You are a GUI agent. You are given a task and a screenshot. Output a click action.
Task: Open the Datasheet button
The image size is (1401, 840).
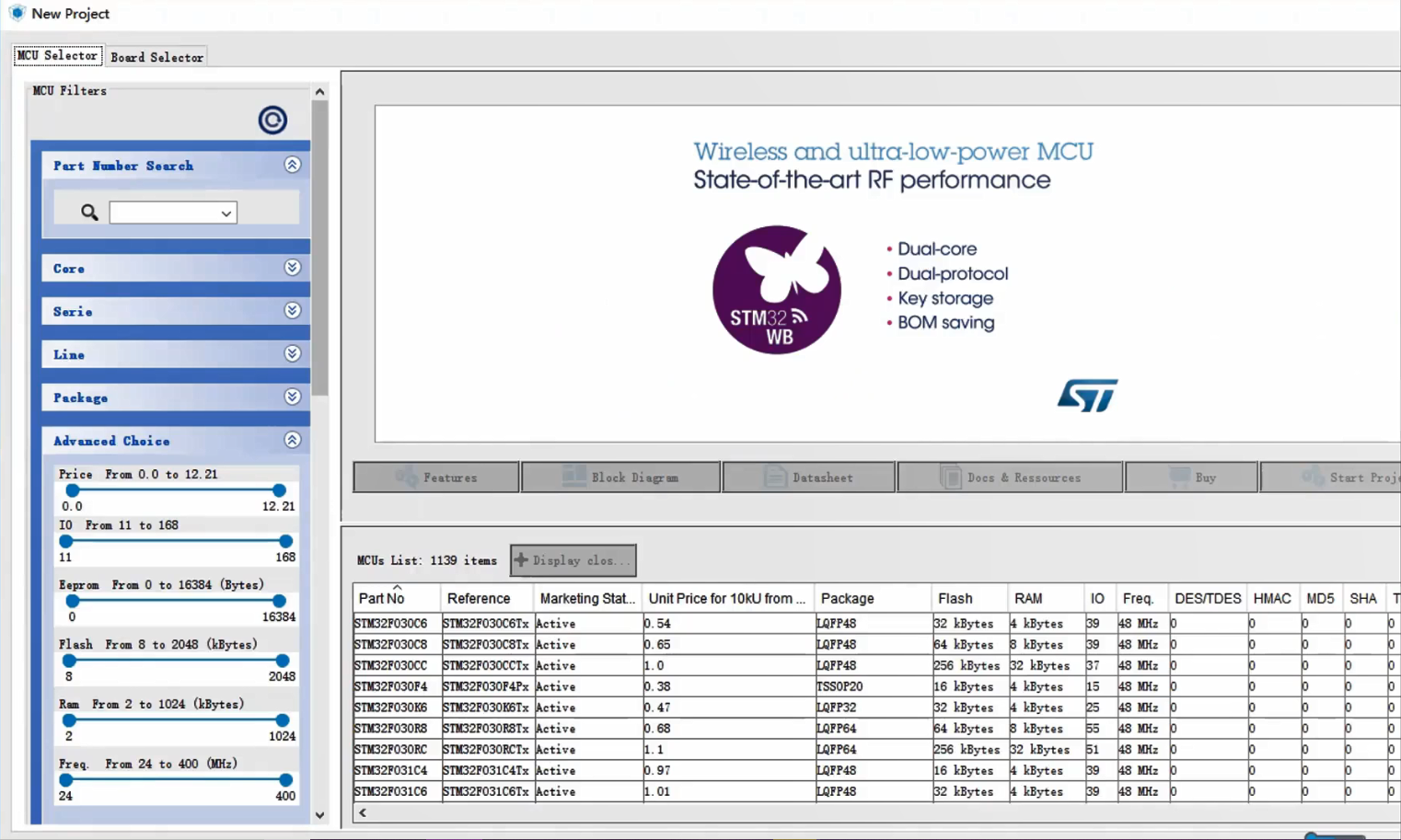point(808,478)
